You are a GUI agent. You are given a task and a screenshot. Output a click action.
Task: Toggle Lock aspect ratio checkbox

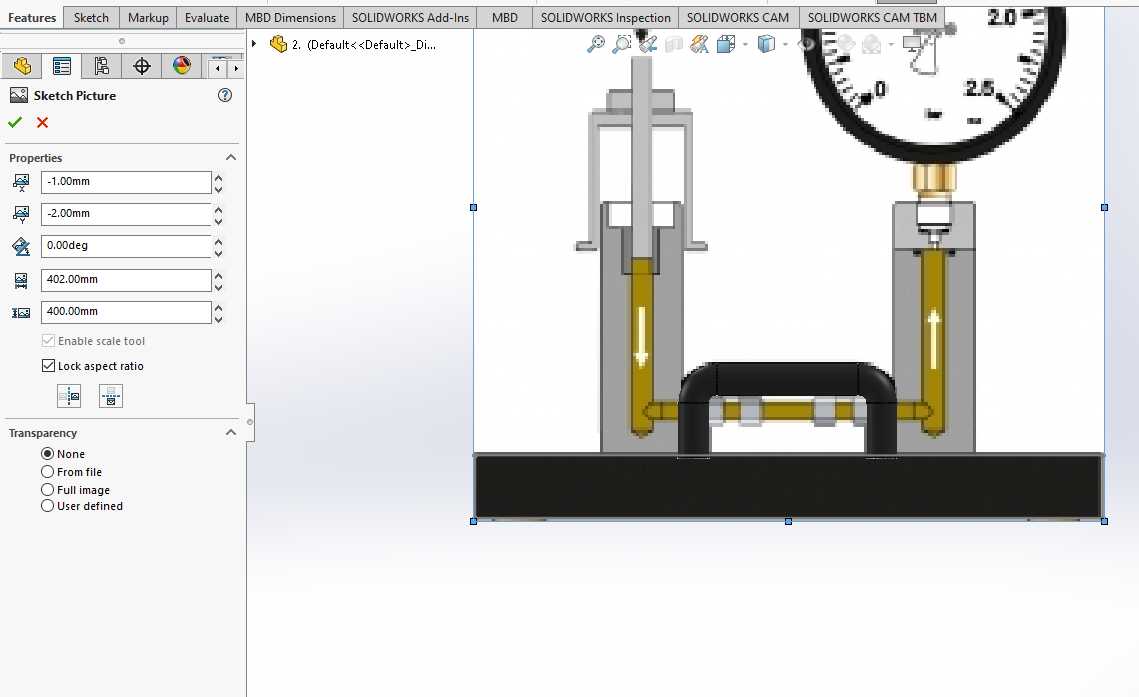49,366
